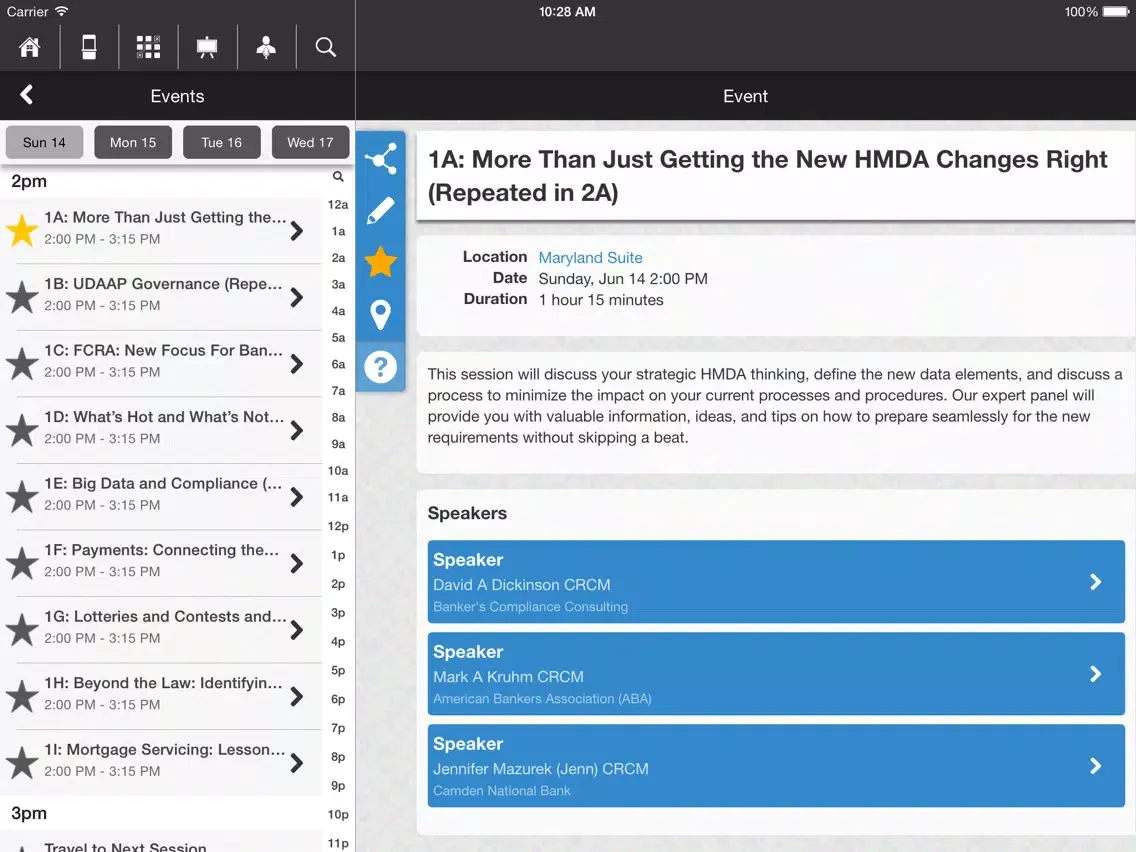Open speaker Jennifer Mazurek (Jenn) CRCM
The width and height of the screenshot is (1136, 852).
pyautogui.click(x=776, y=766)
